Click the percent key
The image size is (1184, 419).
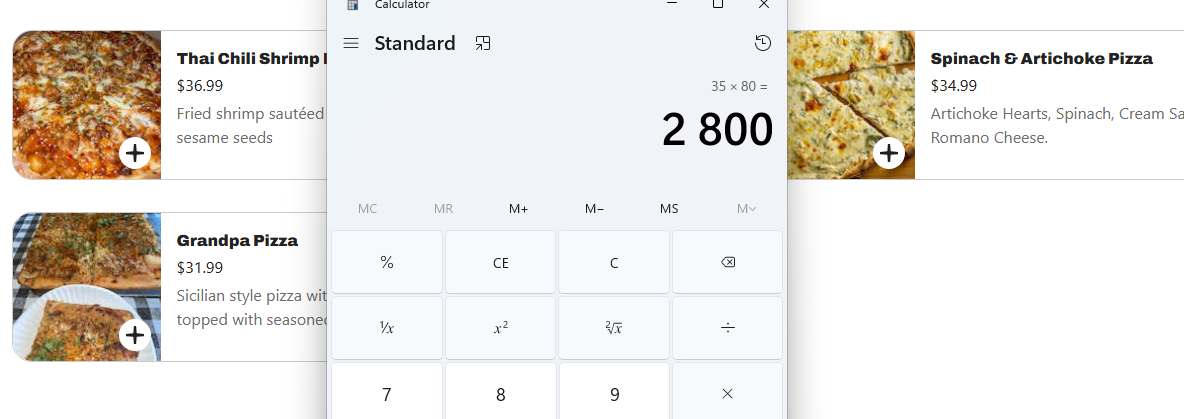click(387, 262)
